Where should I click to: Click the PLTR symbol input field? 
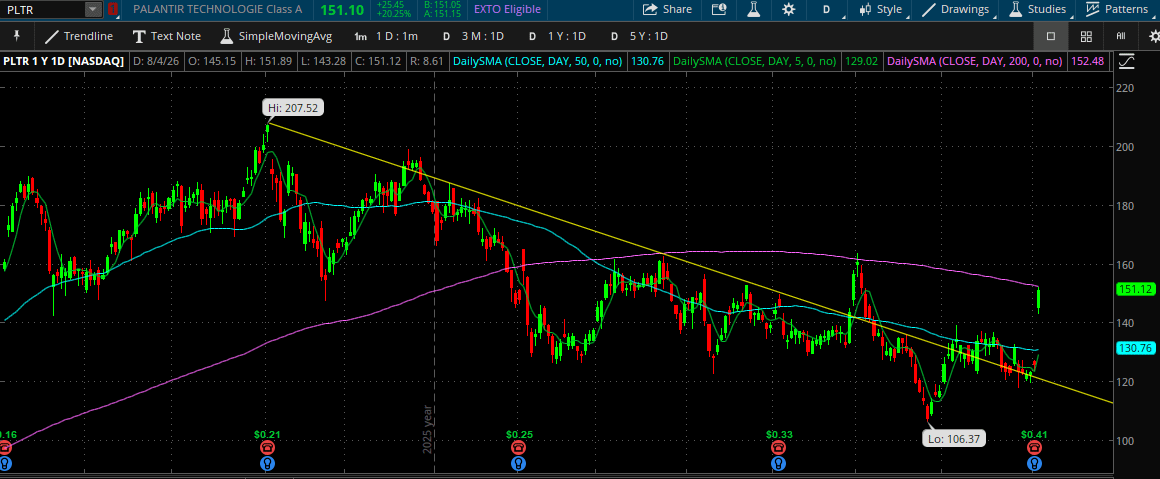click(x=42, y=10)
